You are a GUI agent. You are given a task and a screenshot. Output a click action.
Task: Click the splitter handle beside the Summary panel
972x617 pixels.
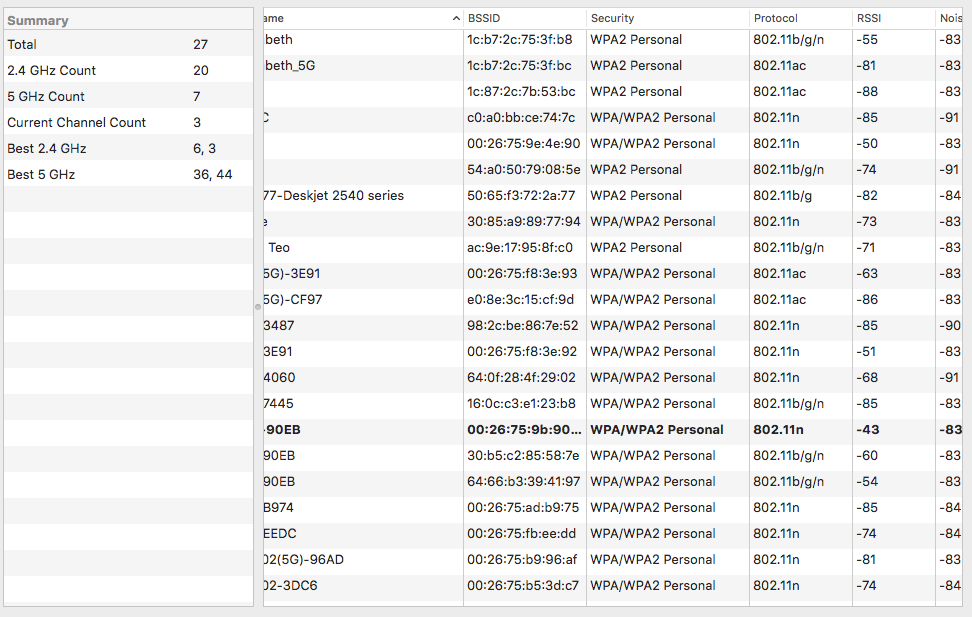pos(258,307)
